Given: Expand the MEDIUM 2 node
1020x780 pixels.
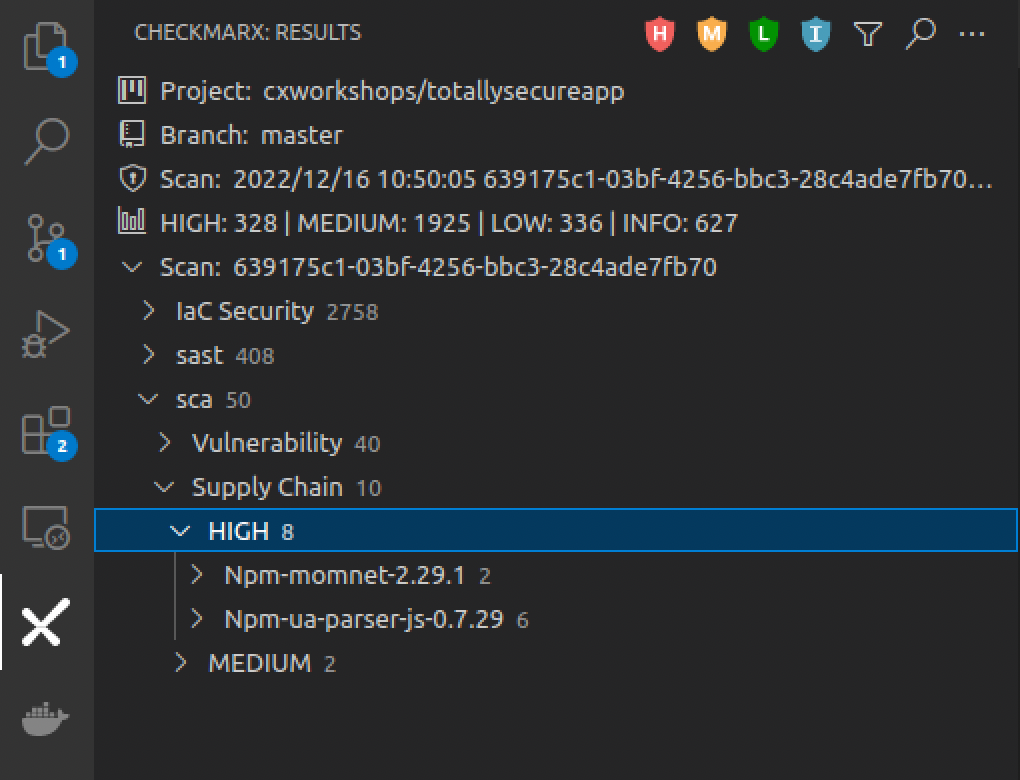Looking at the screenshot, I should coord(181,663).
